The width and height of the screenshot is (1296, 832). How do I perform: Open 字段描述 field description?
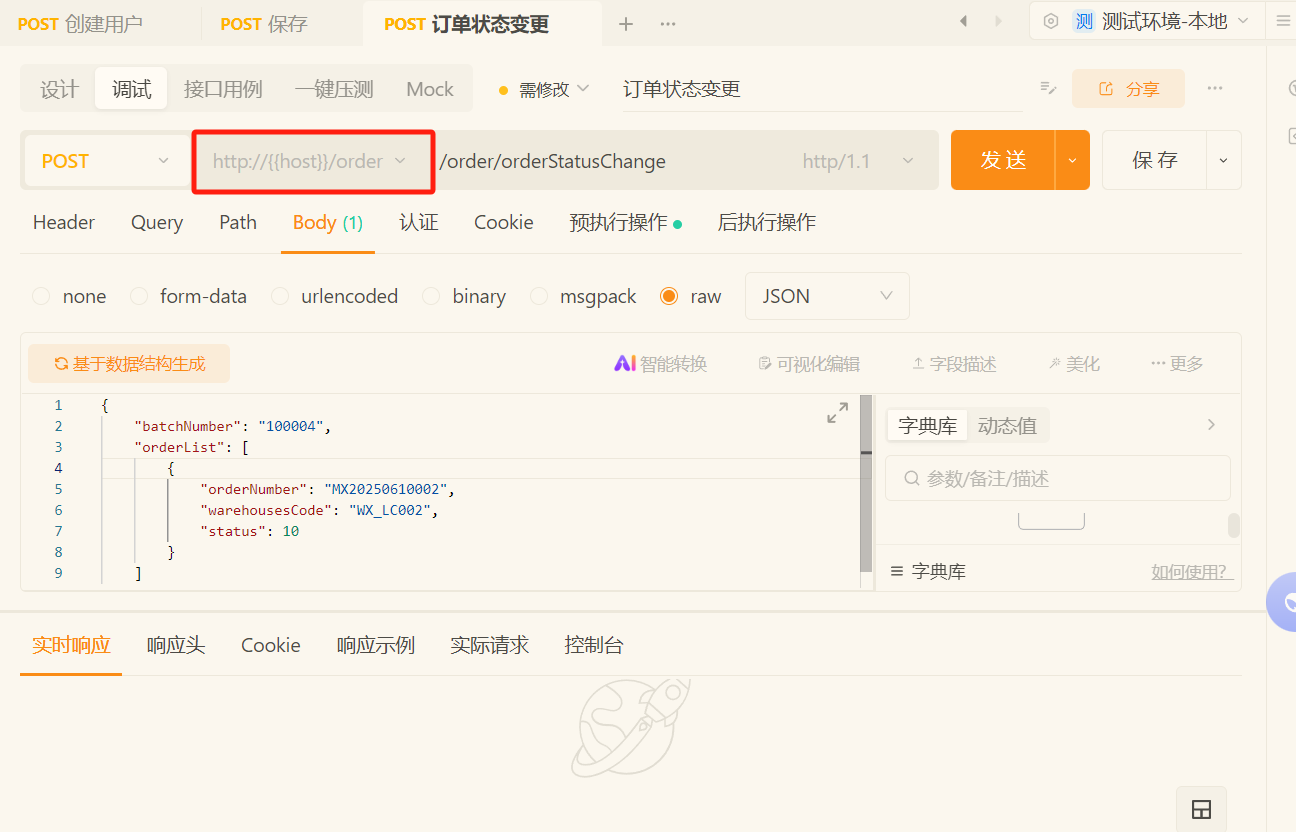click(954, 364)
